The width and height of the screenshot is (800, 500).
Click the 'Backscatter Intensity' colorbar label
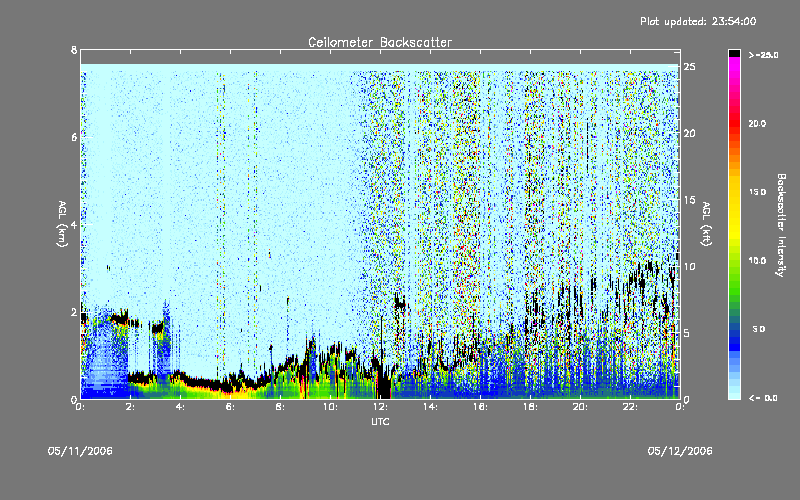[x=781, y=225]
